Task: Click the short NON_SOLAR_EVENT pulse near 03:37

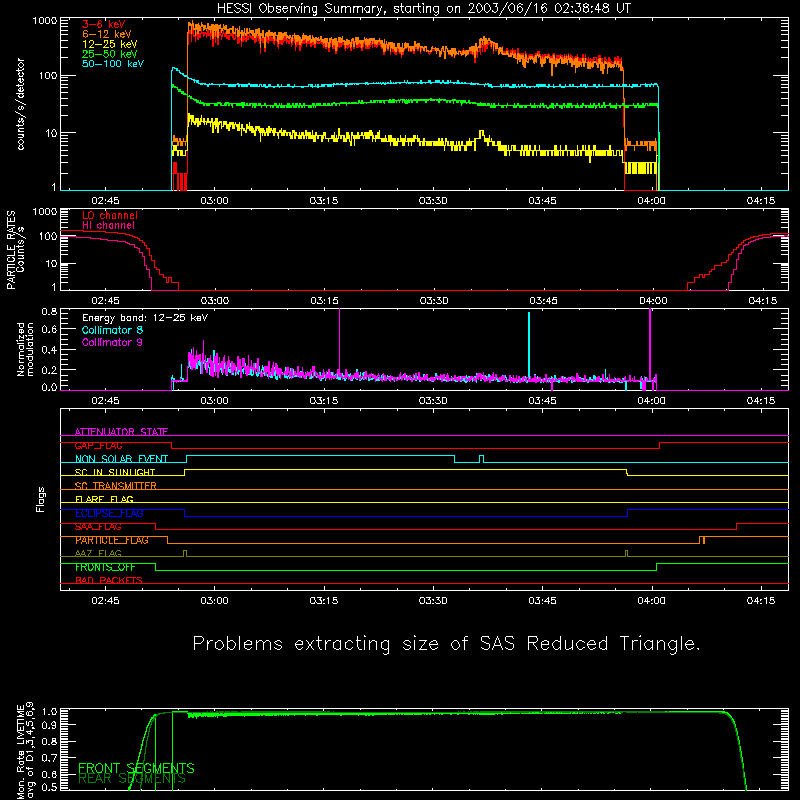Action: [482, 459]
